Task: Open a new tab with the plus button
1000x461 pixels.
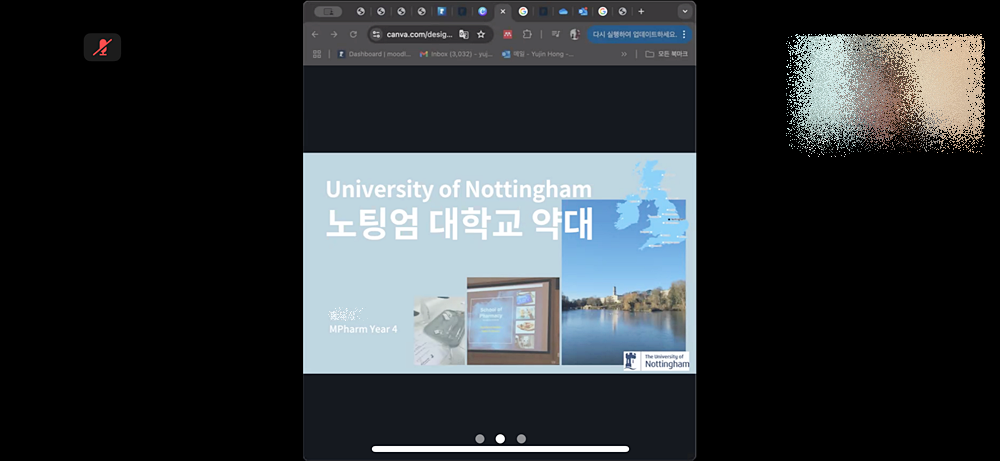Action: 641,11
